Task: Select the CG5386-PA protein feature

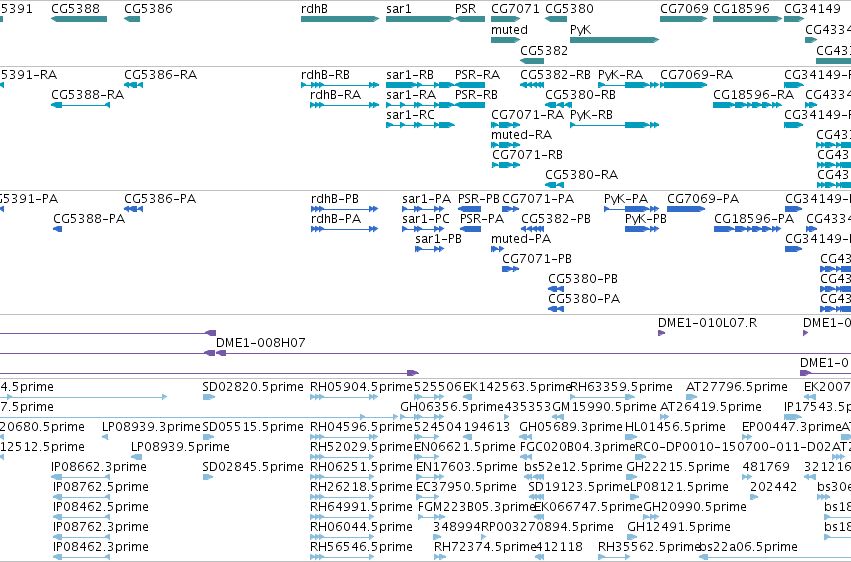Action: point(134,209)
